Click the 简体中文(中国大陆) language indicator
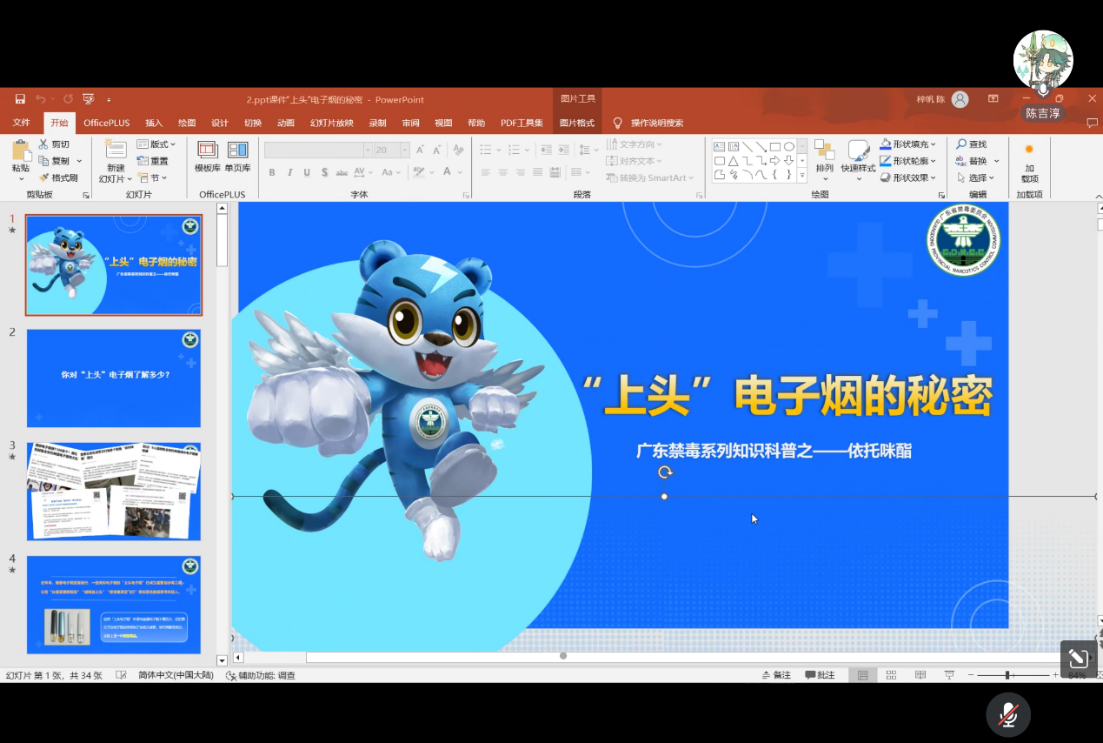This screenshot has width=1103, height=743. click(176, 675)
